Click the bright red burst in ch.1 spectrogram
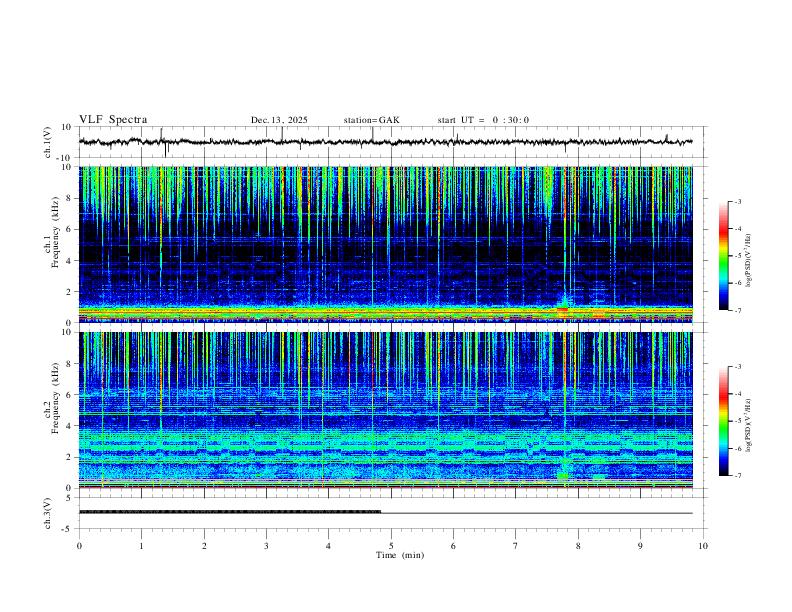This screenshot has width=792, height=612. tap(562, 309)
